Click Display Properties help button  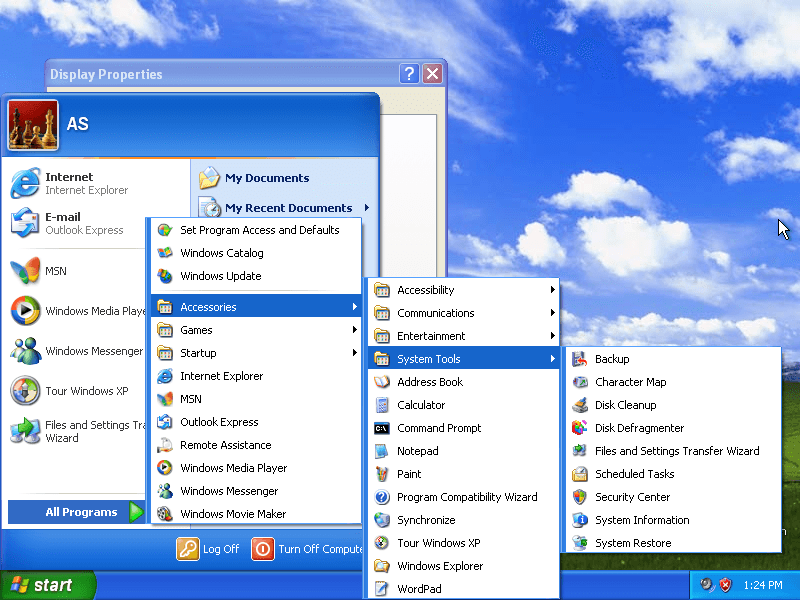(409, 73)
